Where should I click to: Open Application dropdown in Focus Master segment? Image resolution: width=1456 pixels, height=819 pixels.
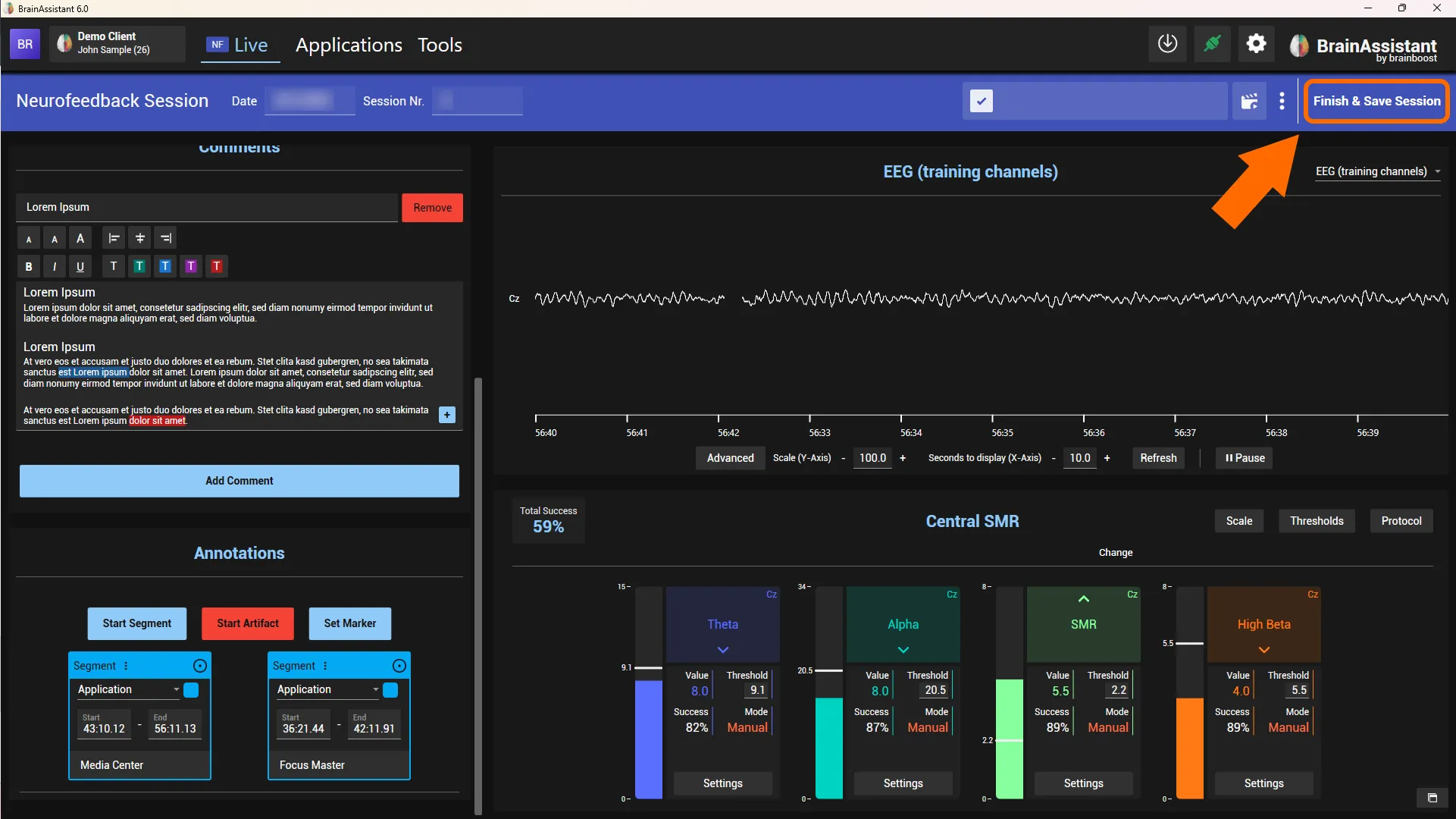(x=327, y=689)
